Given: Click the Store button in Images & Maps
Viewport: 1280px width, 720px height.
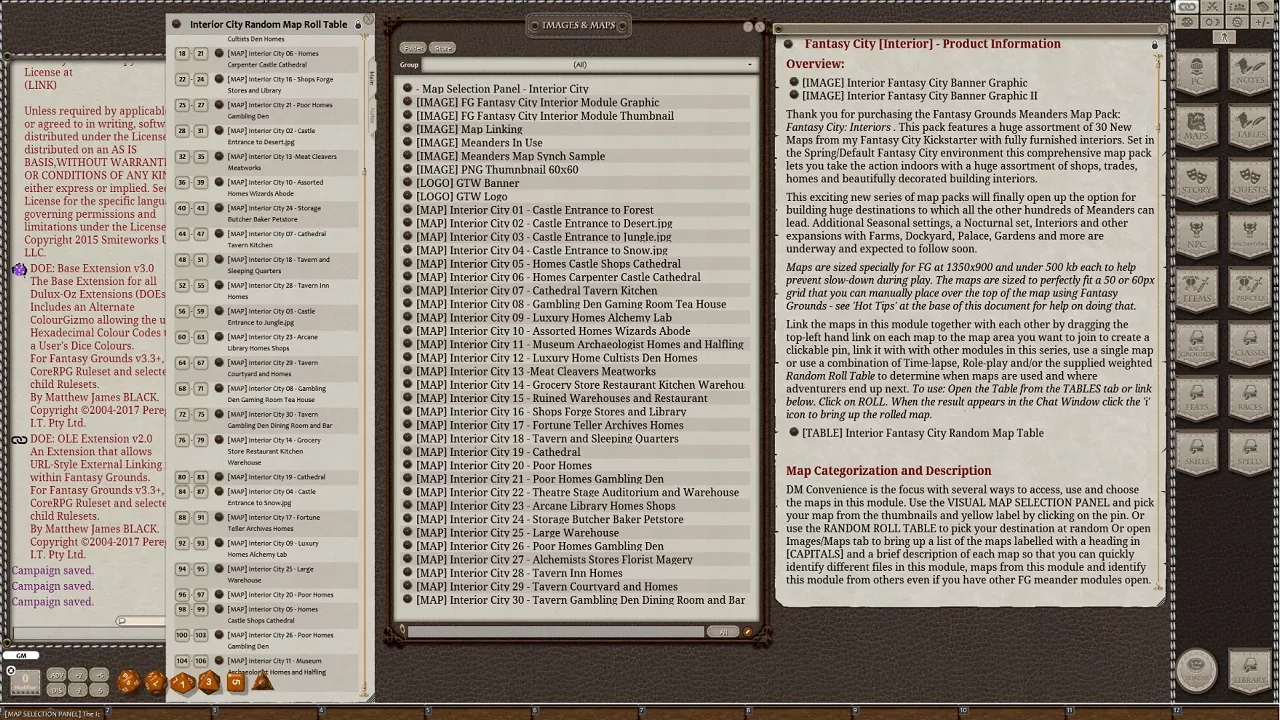Looking at the screenshot, I should 443,48.
